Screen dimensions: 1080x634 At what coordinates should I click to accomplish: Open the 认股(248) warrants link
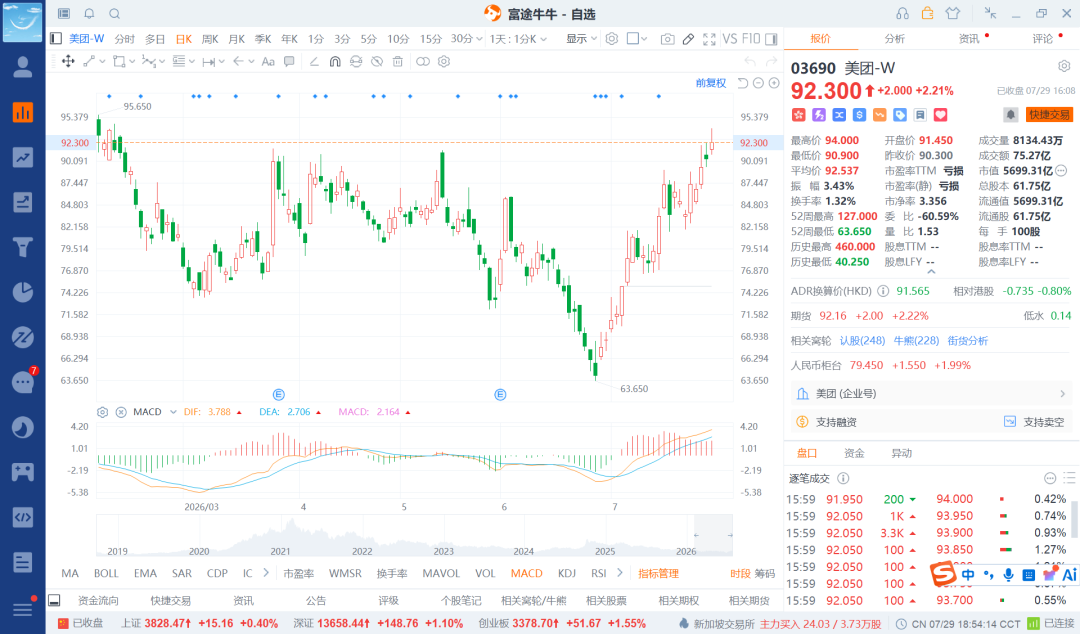pos(862,340)
